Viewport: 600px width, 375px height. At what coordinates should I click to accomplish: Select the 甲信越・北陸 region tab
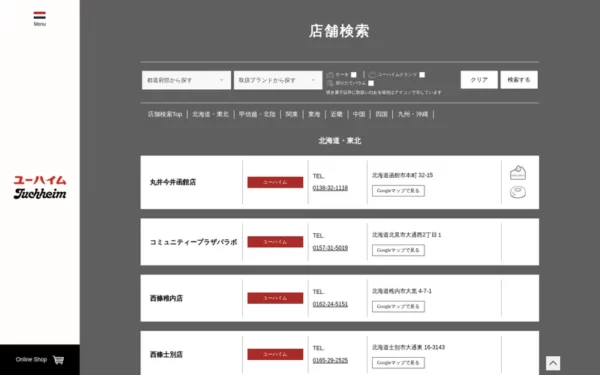tap(257, 114)
